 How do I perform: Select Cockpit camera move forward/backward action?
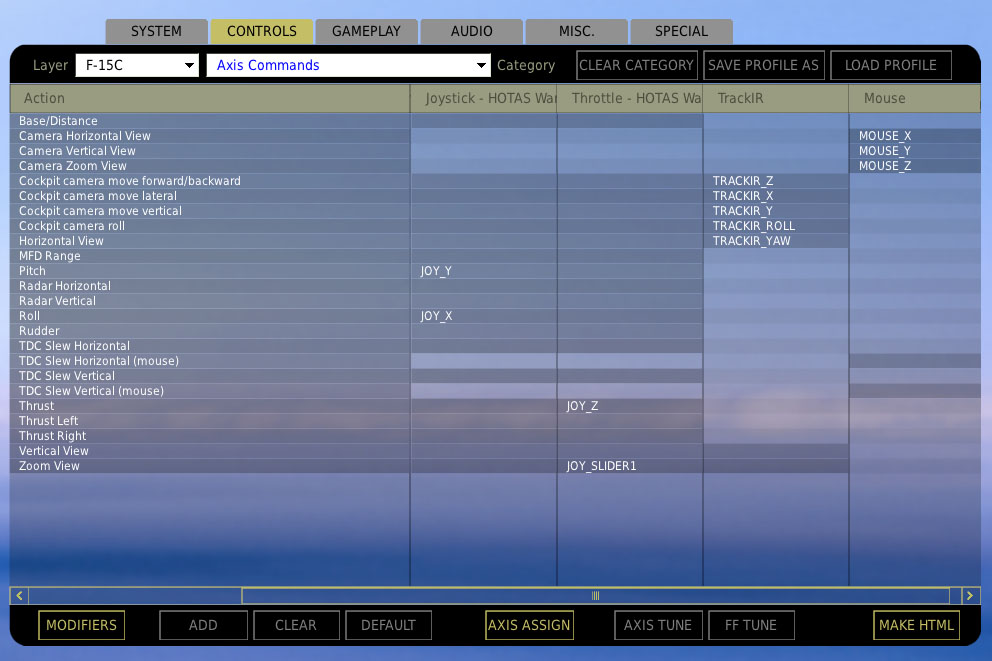pos(210,181)
